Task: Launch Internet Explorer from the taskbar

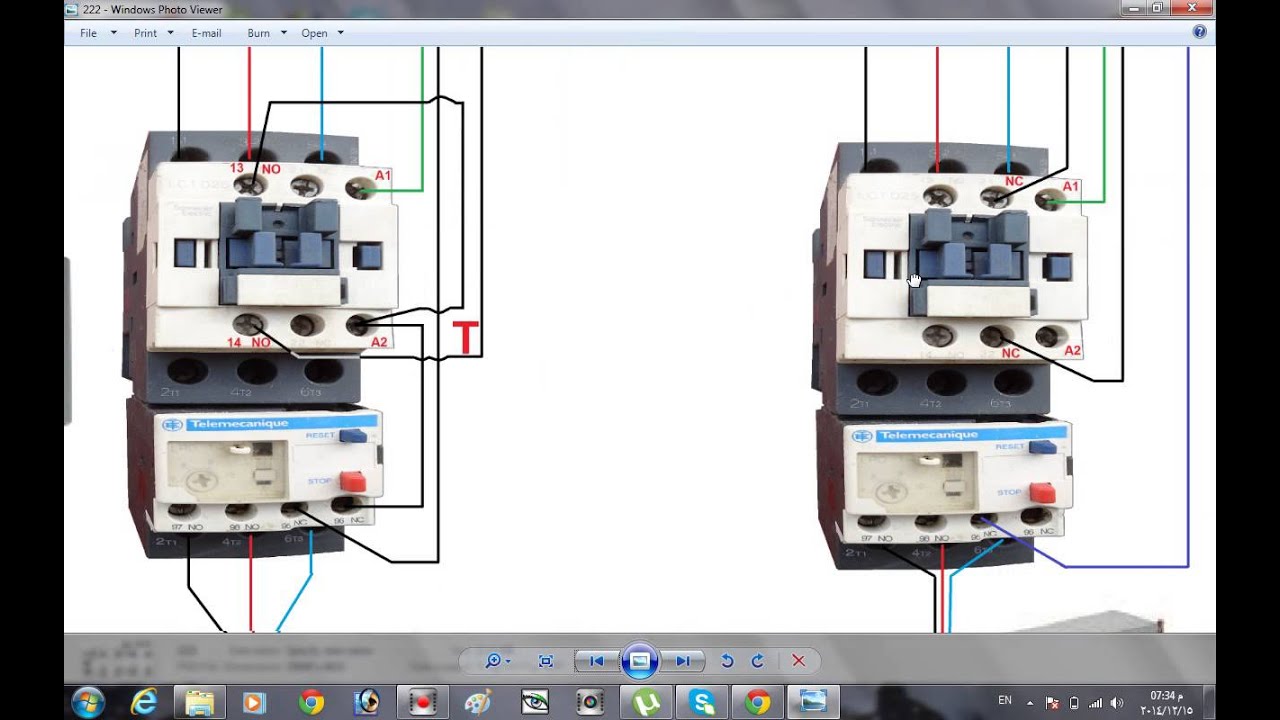Action: (x=145, y=702)
